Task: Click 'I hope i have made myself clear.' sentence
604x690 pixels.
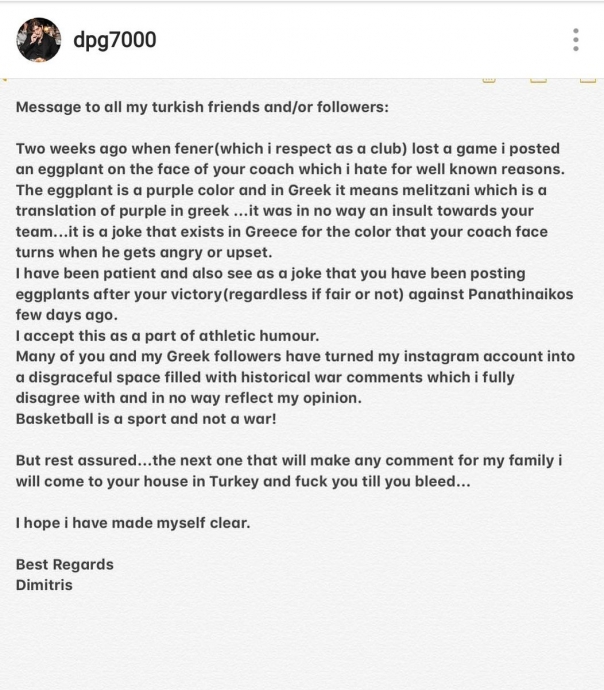Action: click(x=133, y=523)
